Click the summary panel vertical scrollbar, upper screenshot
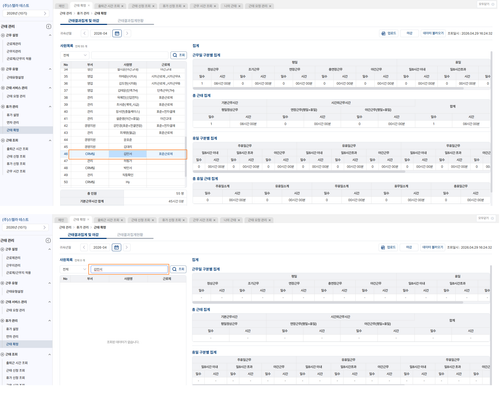 tap(491, 122)
